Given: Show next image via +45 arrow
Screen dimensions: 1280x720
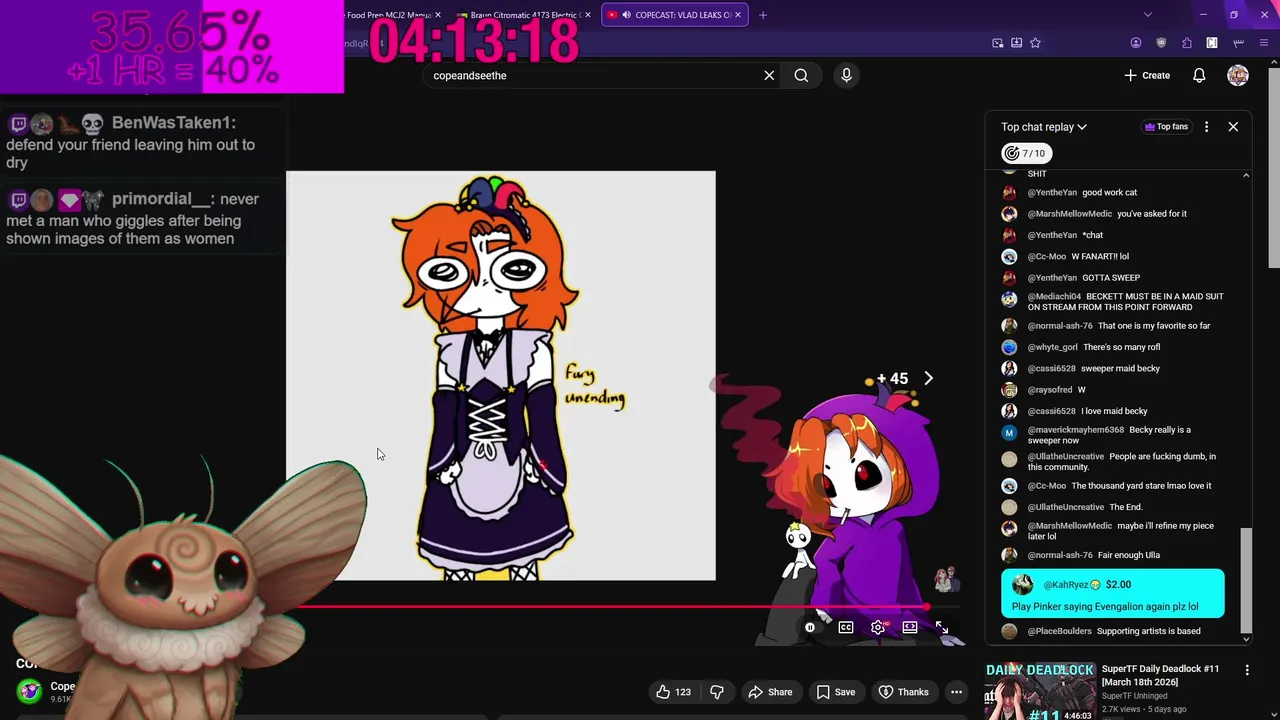Looking at the screenshot, I should pyautogui.click(x=928, y=378).
